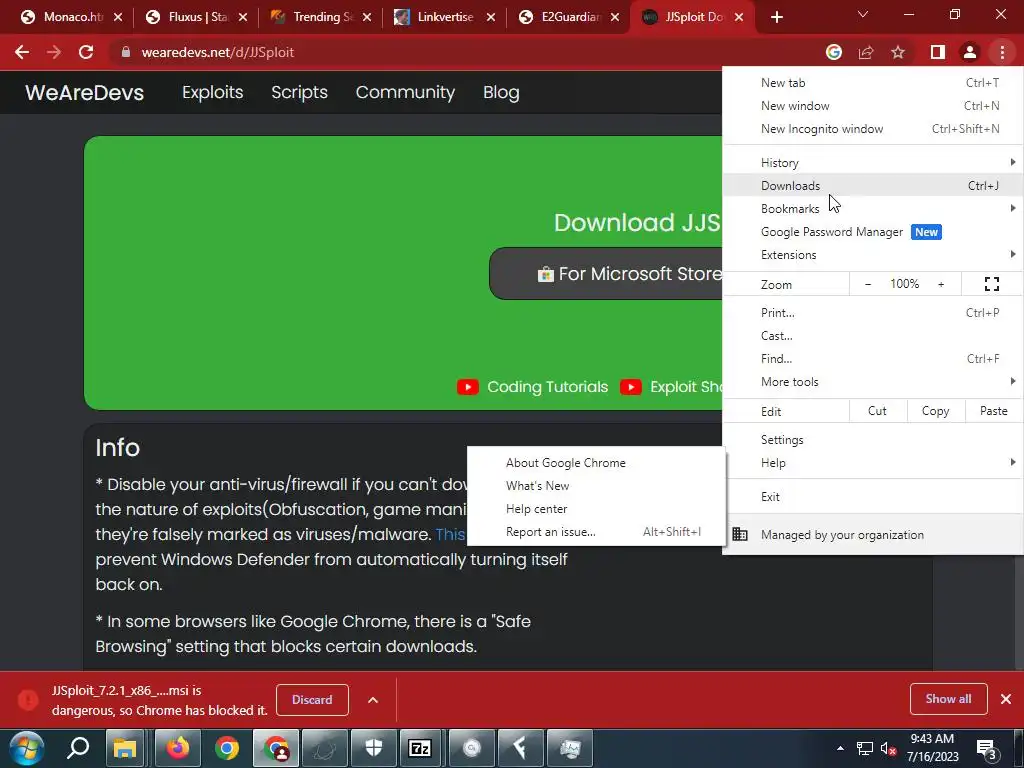Screen dimensions: 1024x768
Task: Open Downloads from the Chrome menu
Action: click(x=873, y=185)
